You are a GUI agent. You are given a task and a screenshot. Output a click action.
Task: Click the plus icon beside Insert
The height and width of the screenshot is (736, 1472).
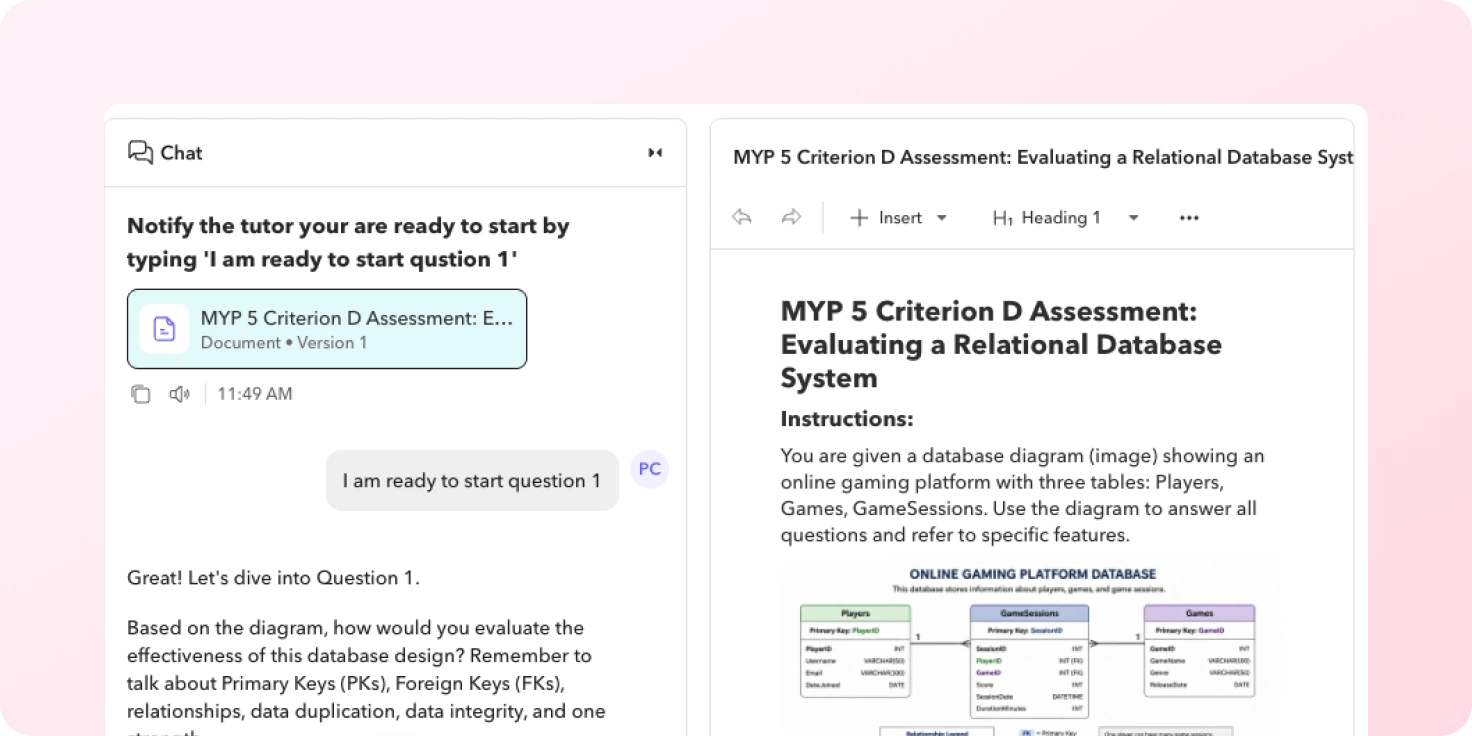tap(859, 218)
